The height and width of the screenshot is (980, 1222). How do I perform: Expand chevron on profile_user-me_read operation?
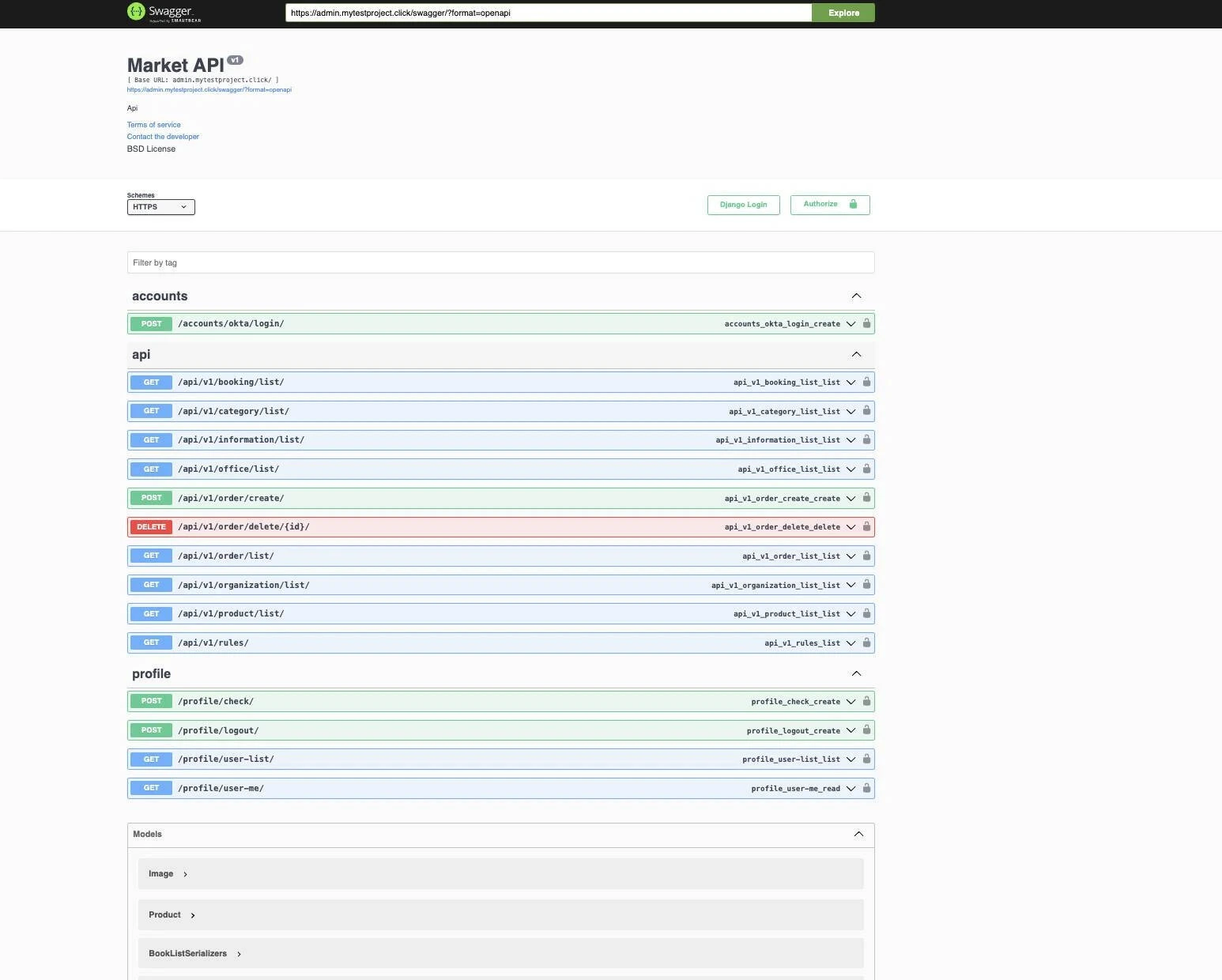[850, 789]
